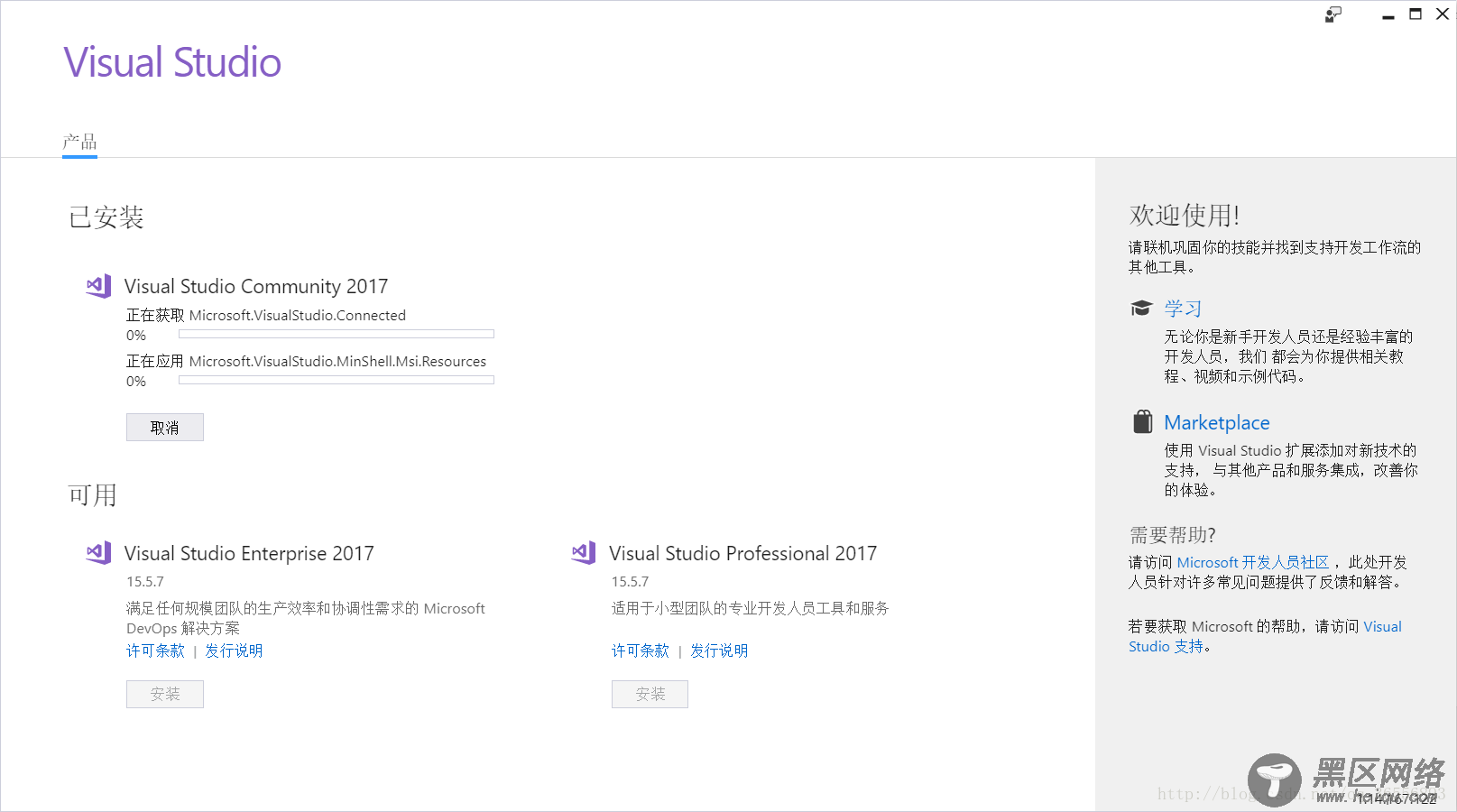The width and height of the screenshot is (1457, 812).
Task: Click the 已安装 section heading
Action: [106, 217]
